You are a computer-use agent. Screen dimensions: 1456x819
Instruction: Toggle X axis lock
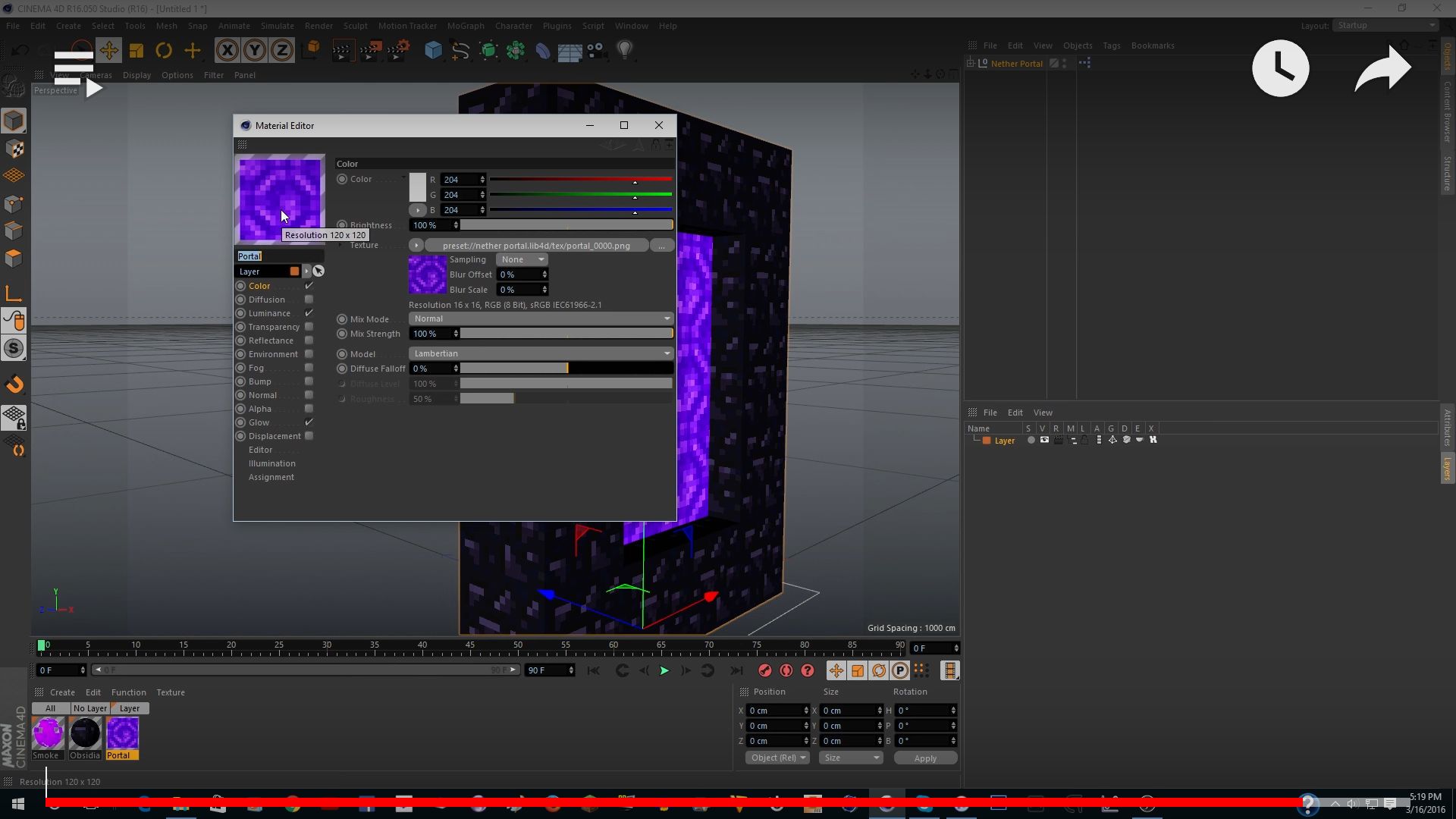click(227, 51)
